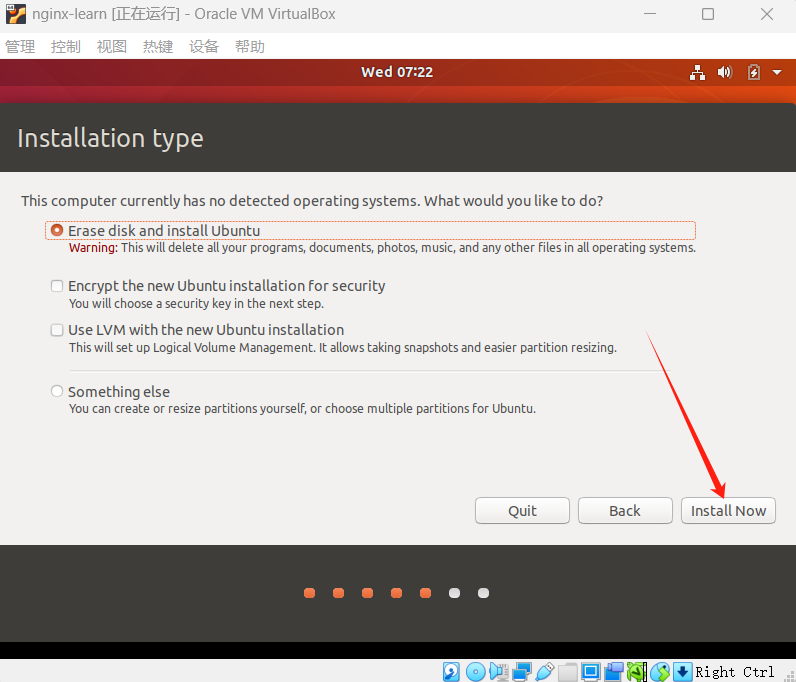The width and height of the screenshot is (796, 682).
Task: Click the Ubuntu volume speaker icon
Action: pos(724,73)
